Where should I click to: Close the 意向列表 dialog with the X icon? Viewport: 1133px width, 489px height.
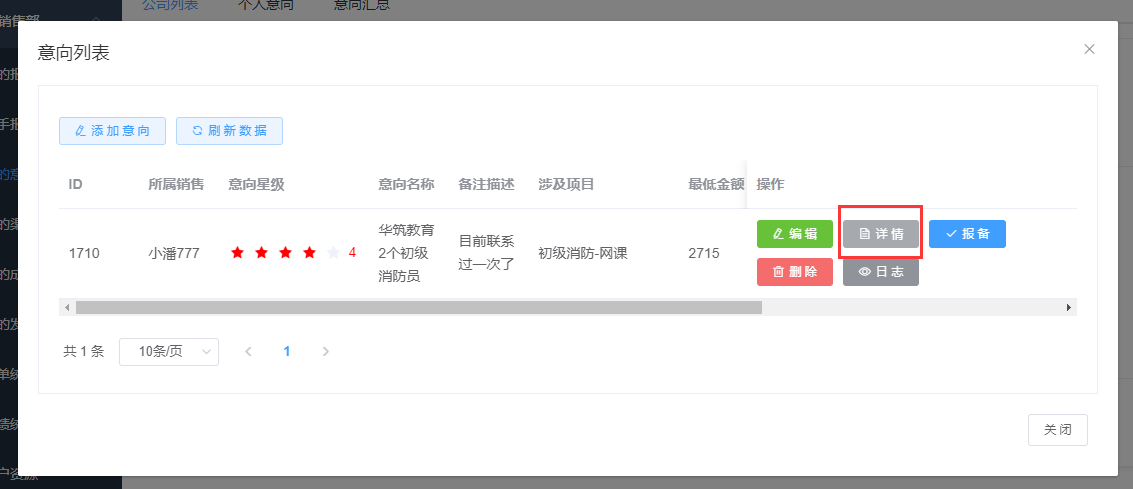click(x=1089, y=49)
